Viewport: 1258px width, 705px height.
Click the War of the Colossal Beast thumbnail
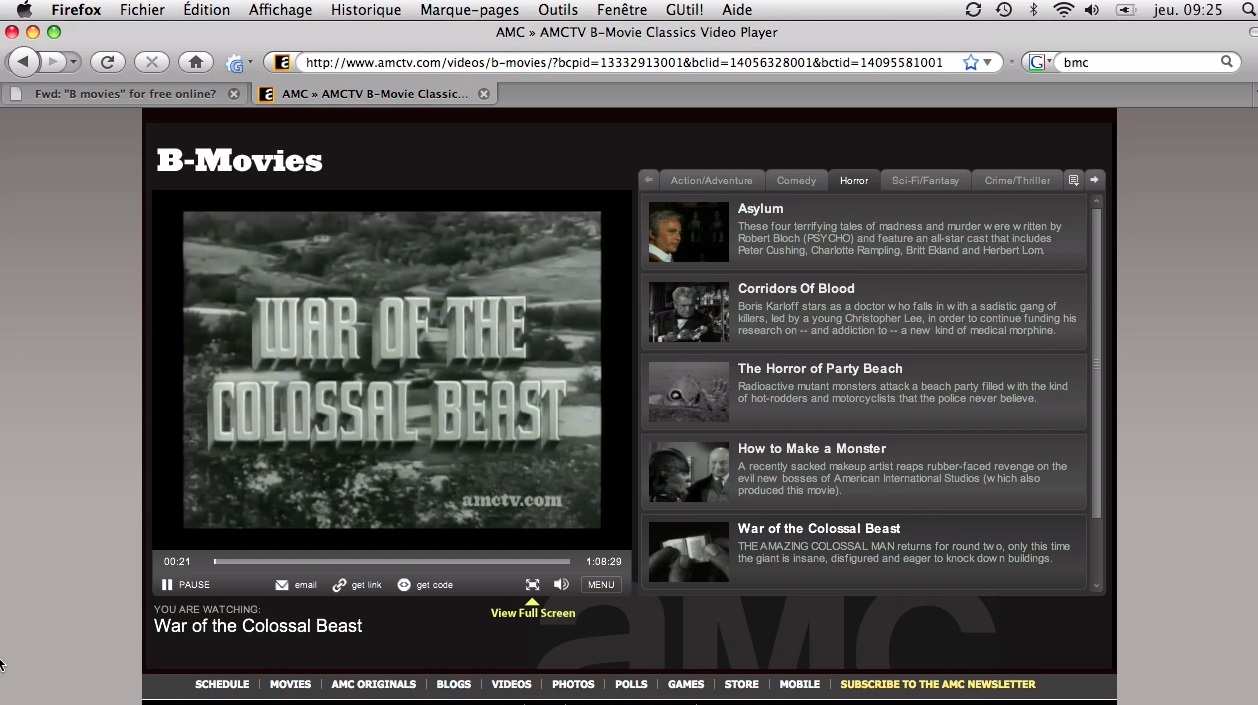coord(689,551)
